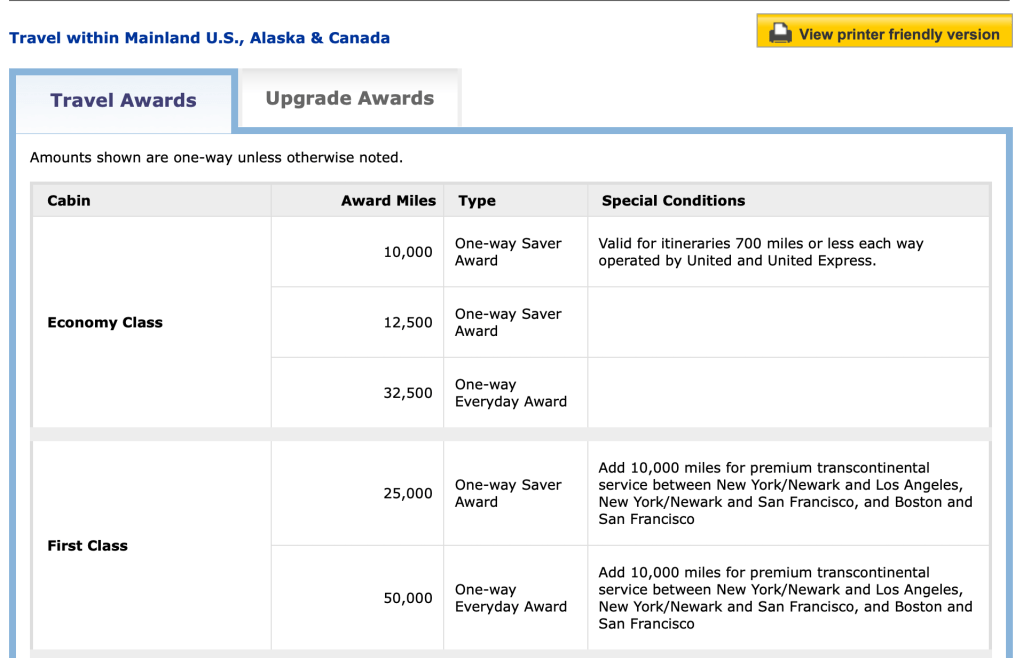The image size is (1023, 658).
Task: Click One-way Everyday Award in the 32,500 row
Action: [510, 393]
